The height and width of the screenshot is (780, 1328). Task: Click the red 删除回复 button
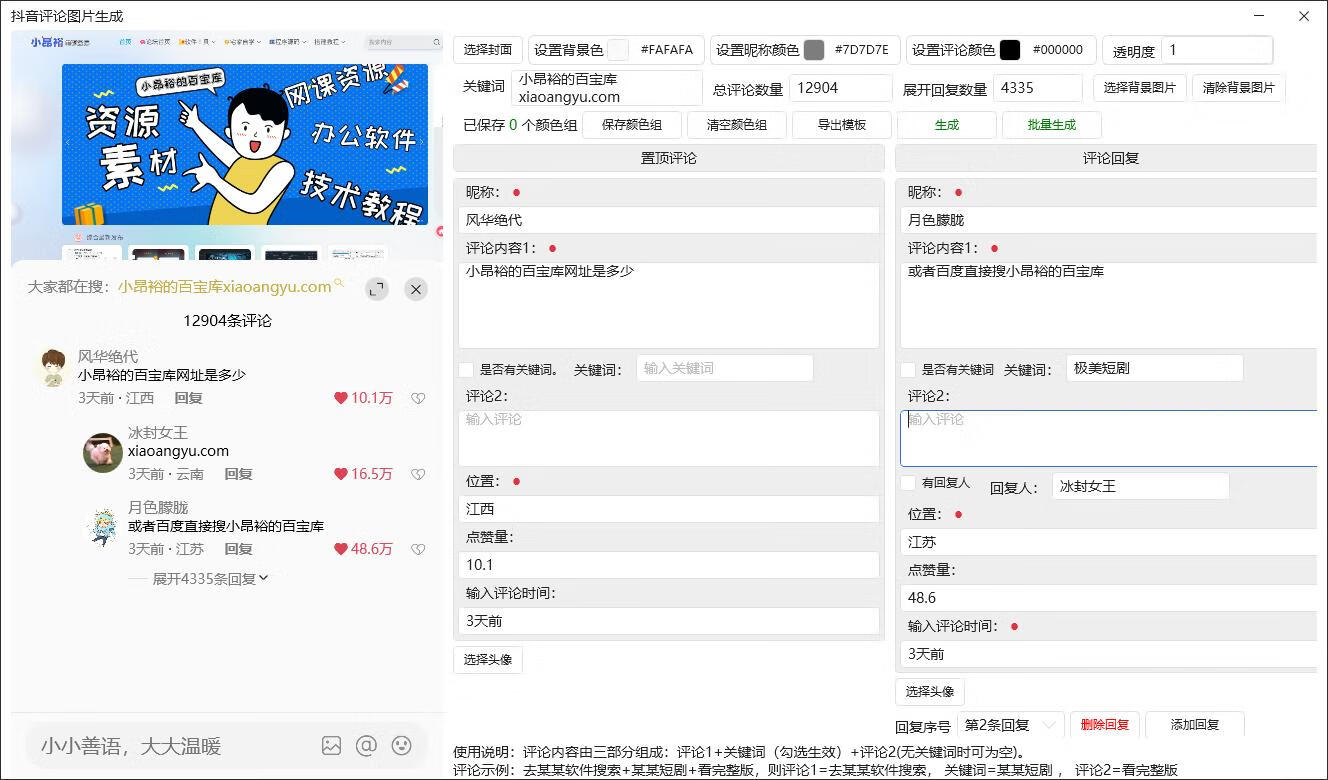point(1105,725)
